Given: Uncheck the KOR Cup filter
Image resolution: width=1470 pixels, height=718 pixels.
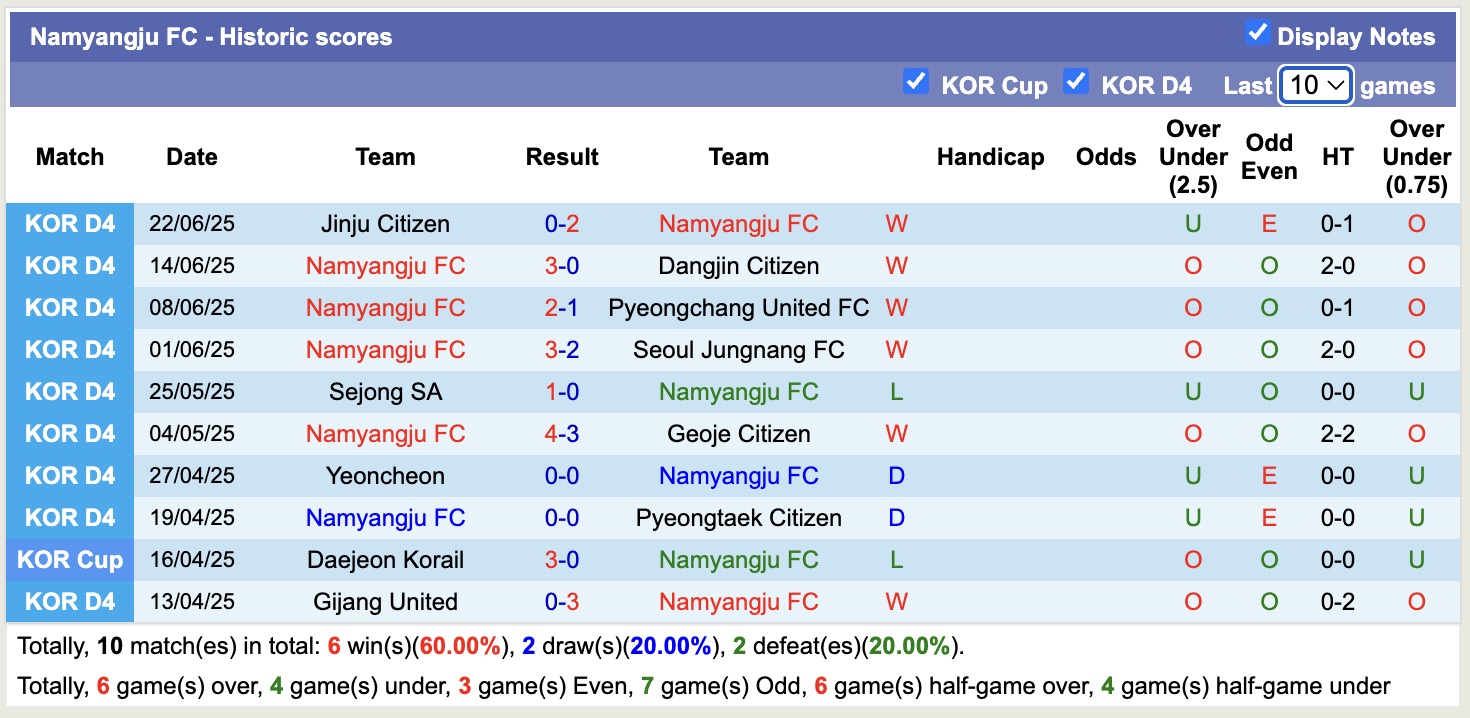Looking at the screenshot, I should (916, 82).
